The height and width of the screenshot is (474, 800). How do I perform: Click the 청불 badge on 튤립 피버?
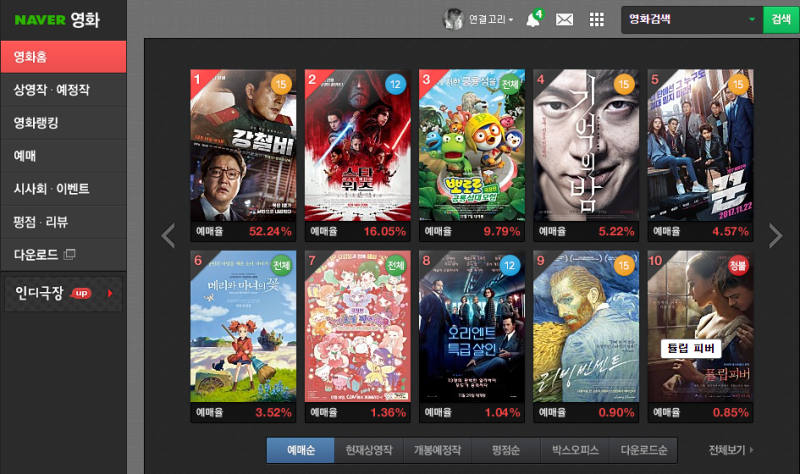click(x=738, y=265)
